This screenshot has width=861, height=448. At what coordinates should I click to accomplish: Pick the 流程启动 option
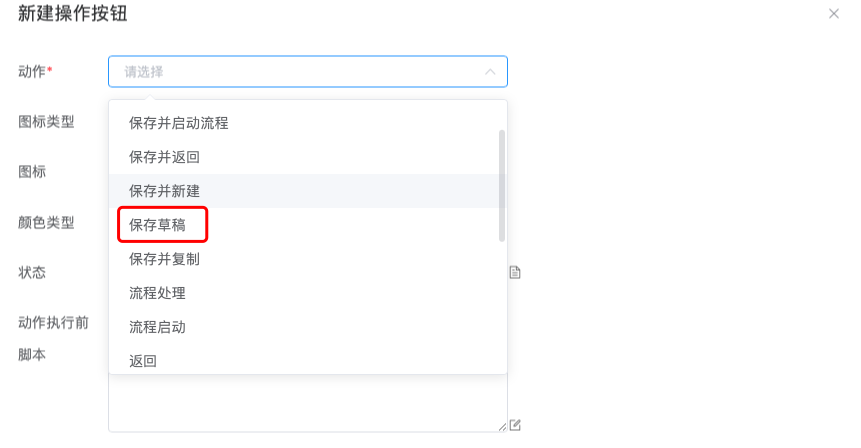coord(158,327)
